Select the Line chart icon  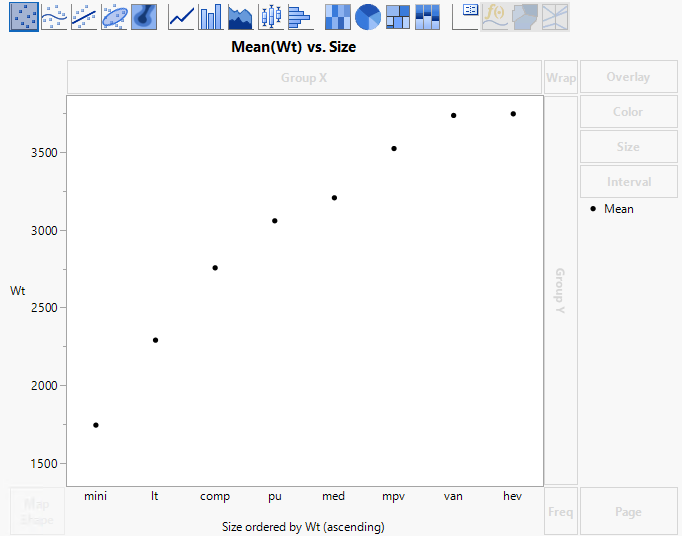[181, 17]
